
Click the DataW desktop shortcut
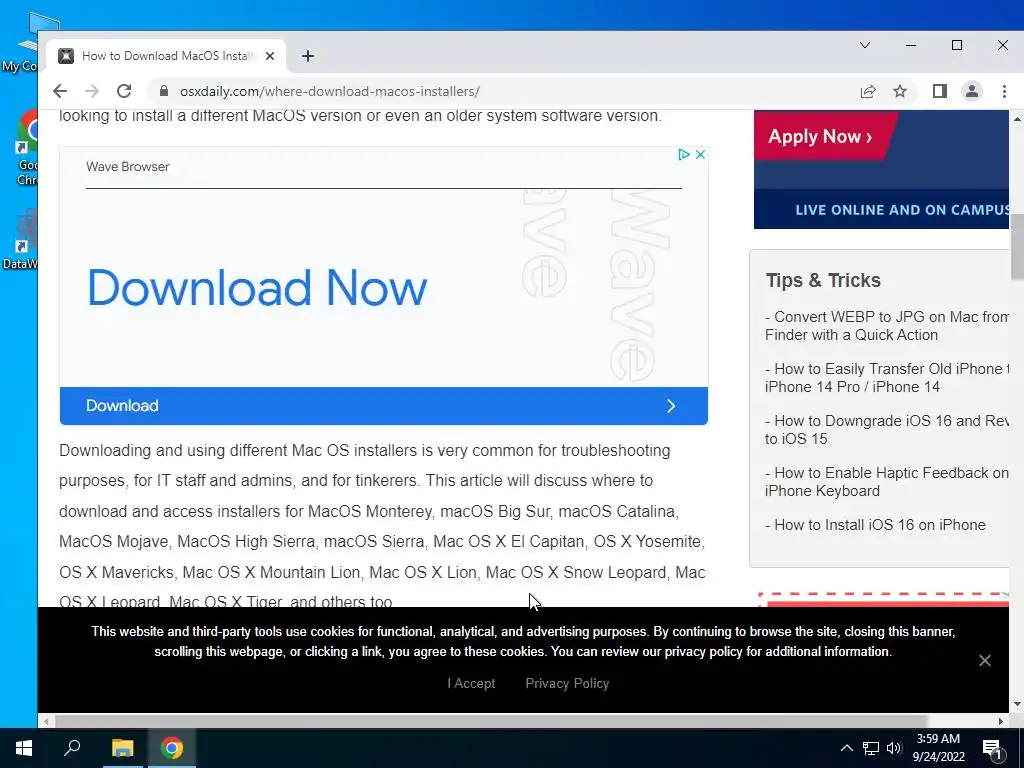tap(20, 239)
